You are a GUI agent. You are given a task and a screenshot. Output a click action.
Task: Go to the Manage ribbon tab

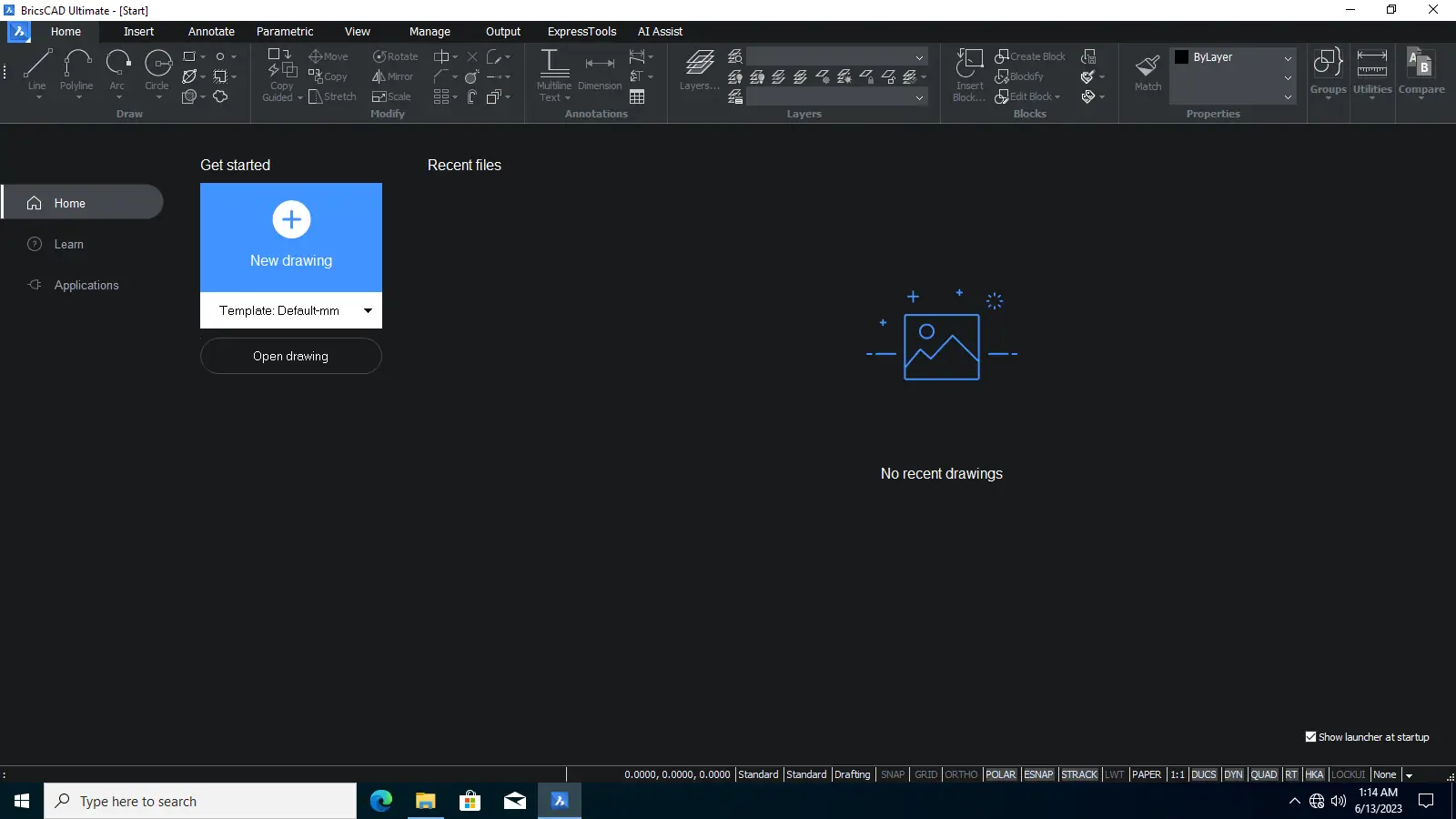430,31
